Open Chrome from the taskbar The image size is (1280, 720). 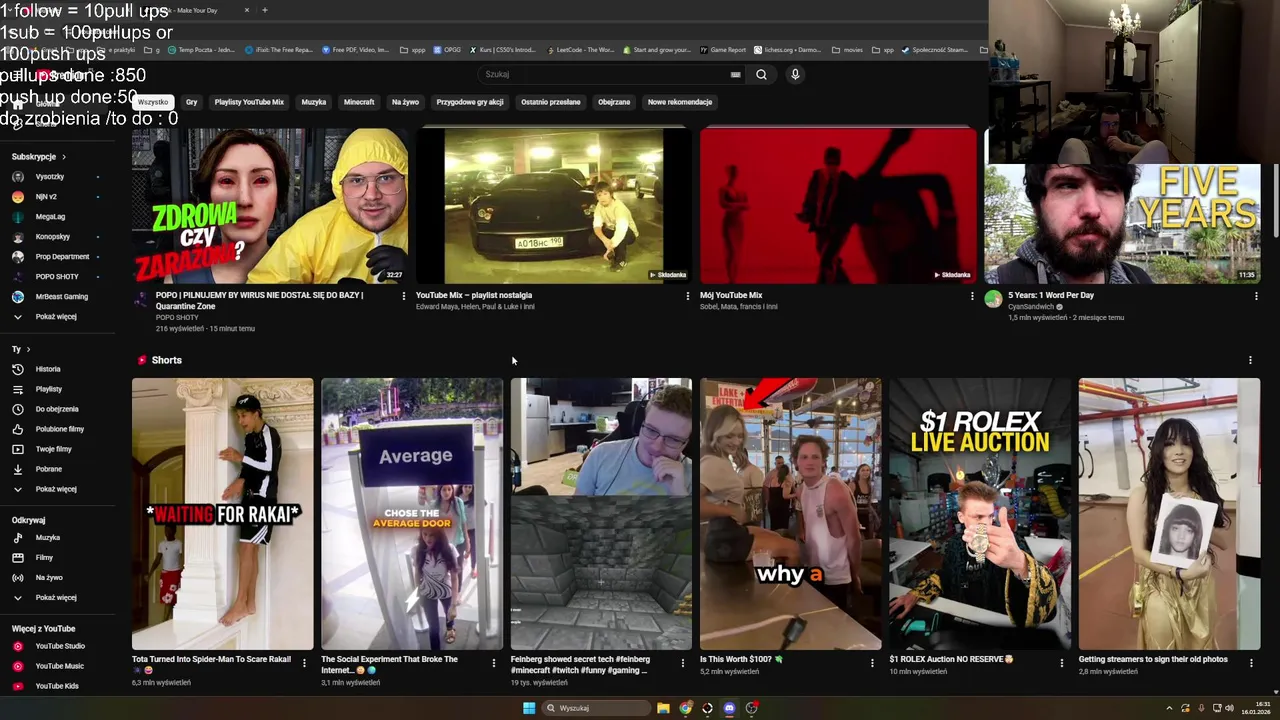click(x=685, y=708)
